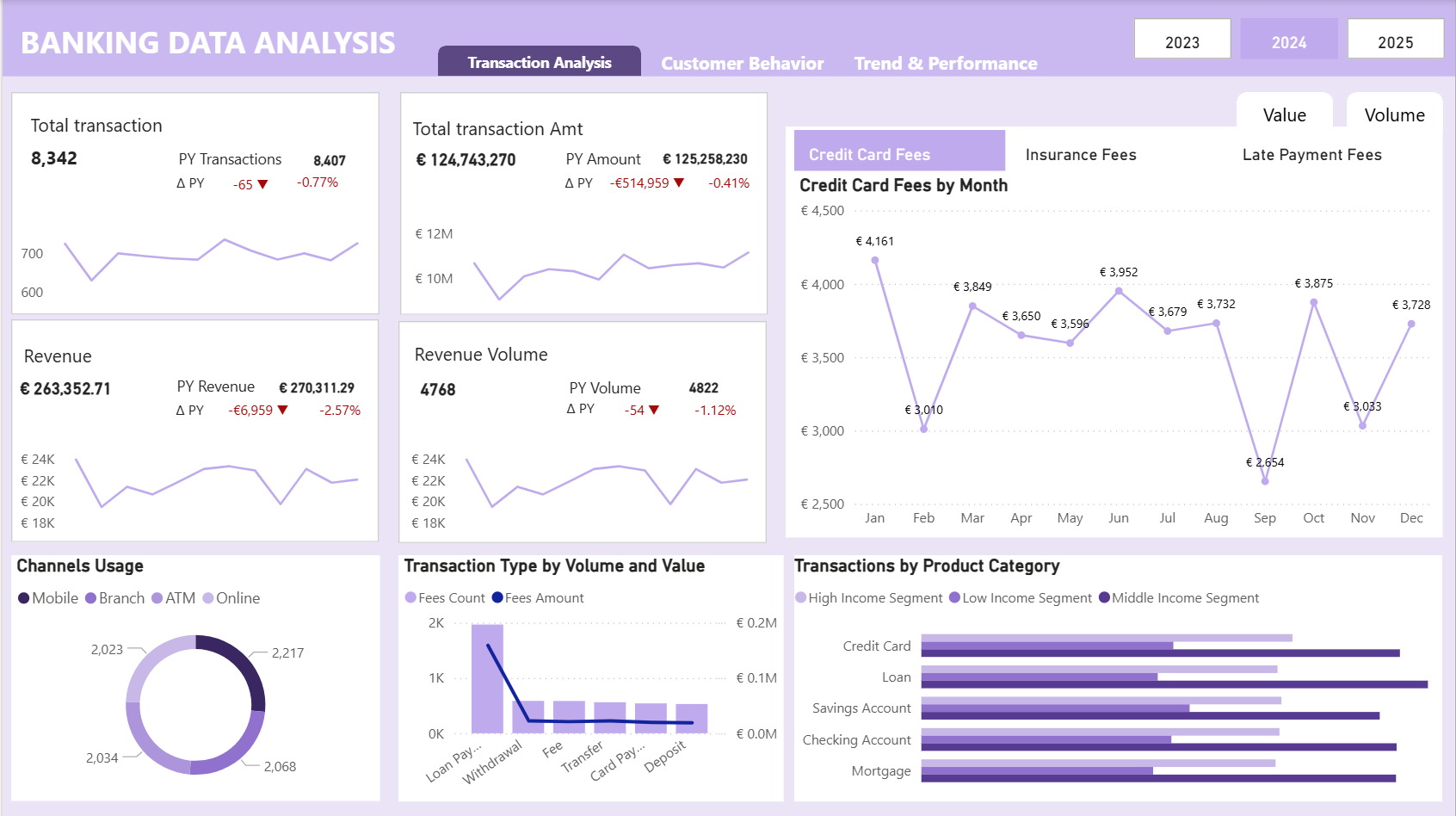This screenshot has width=1456, height=816.
Task: Show Late Payment Fees by month
Action: click(1311, 155)
